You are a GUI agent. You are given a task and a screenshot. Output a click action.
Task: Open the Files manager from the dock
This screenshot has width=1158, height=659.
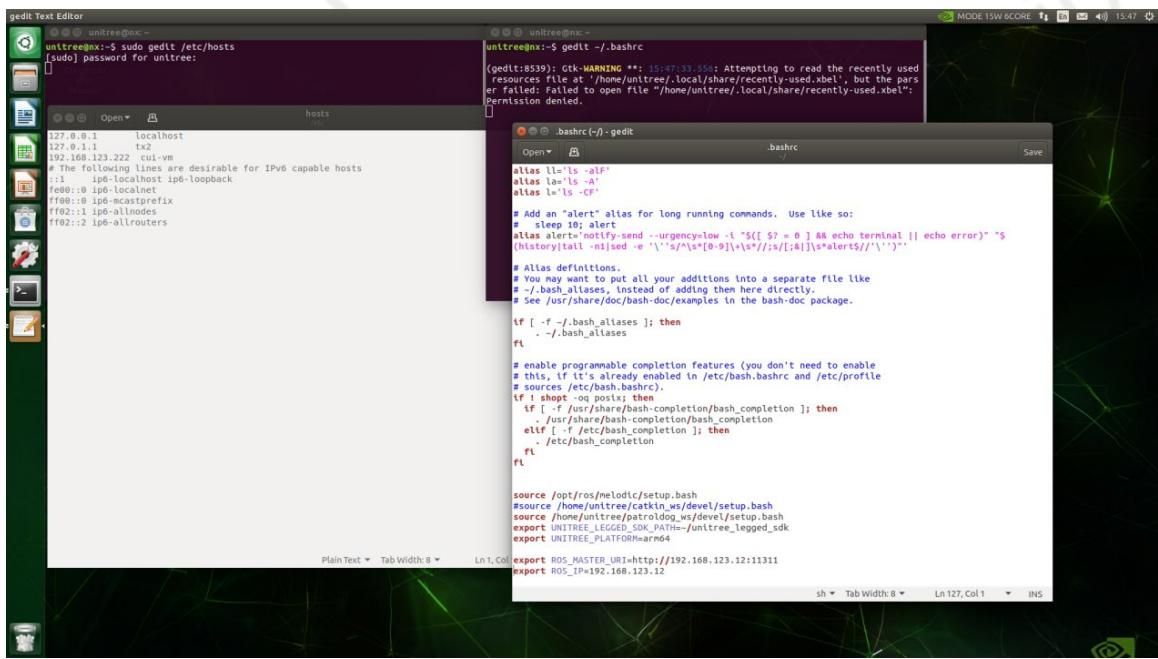(24, 78)
